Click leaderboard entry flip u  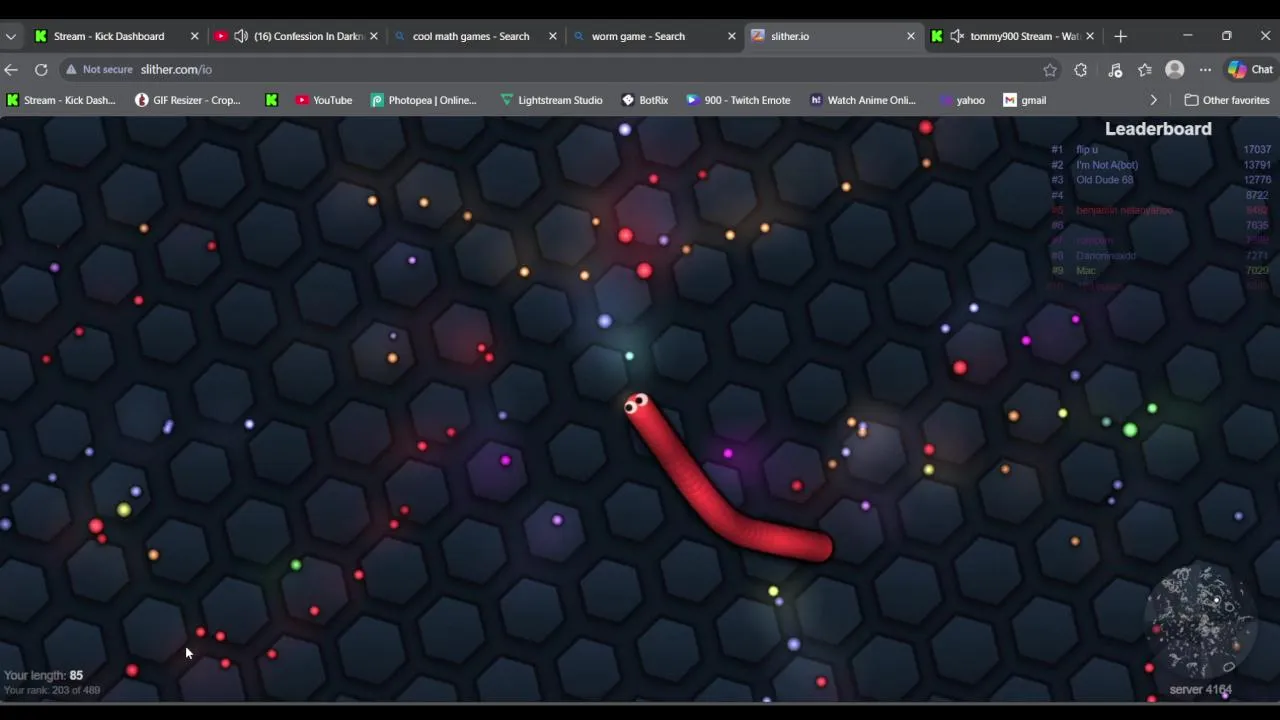1086,150
